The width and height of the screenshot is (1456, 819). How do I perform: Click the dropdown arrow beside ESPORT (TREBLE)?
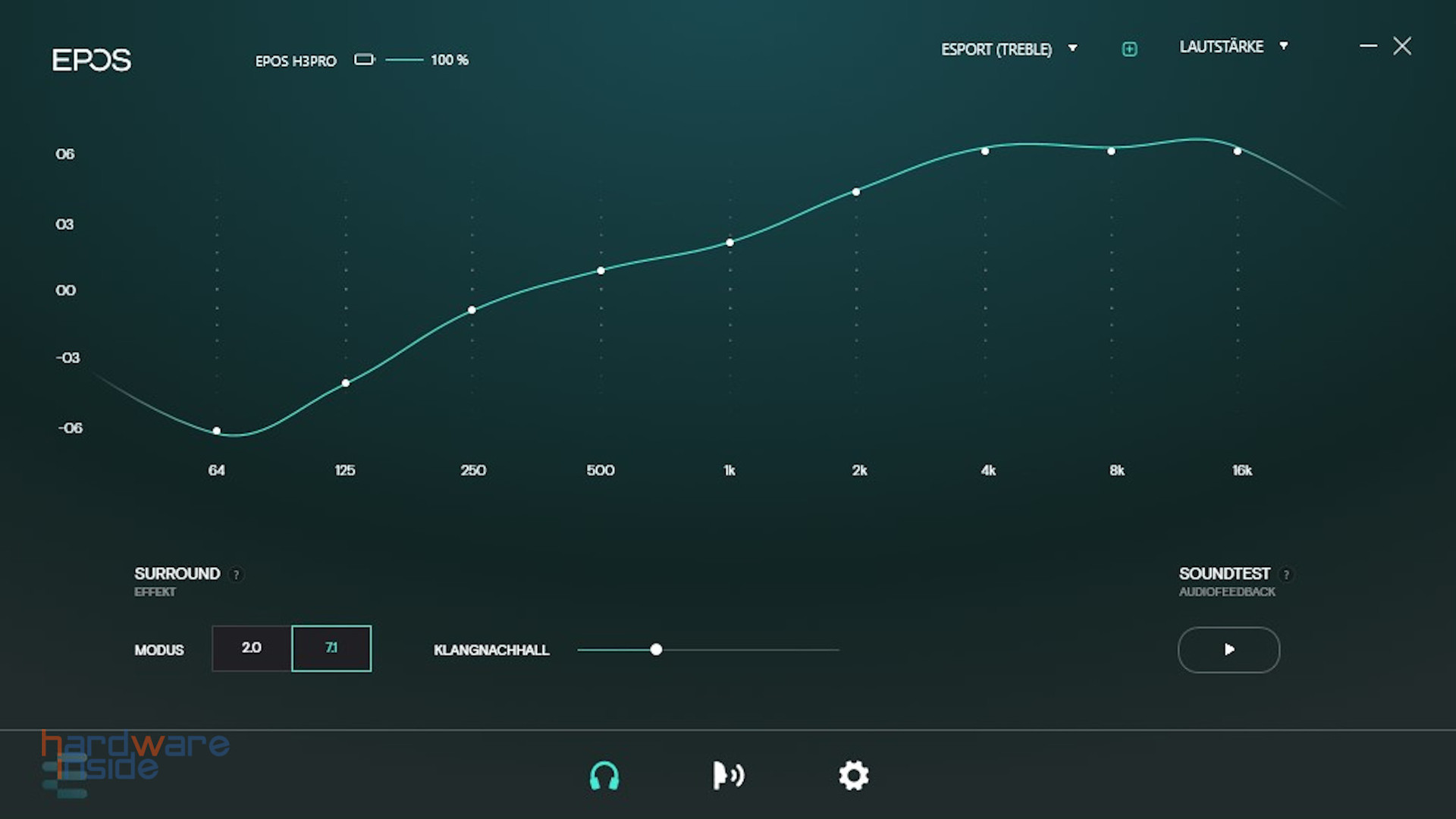[x=1072, y=49]
